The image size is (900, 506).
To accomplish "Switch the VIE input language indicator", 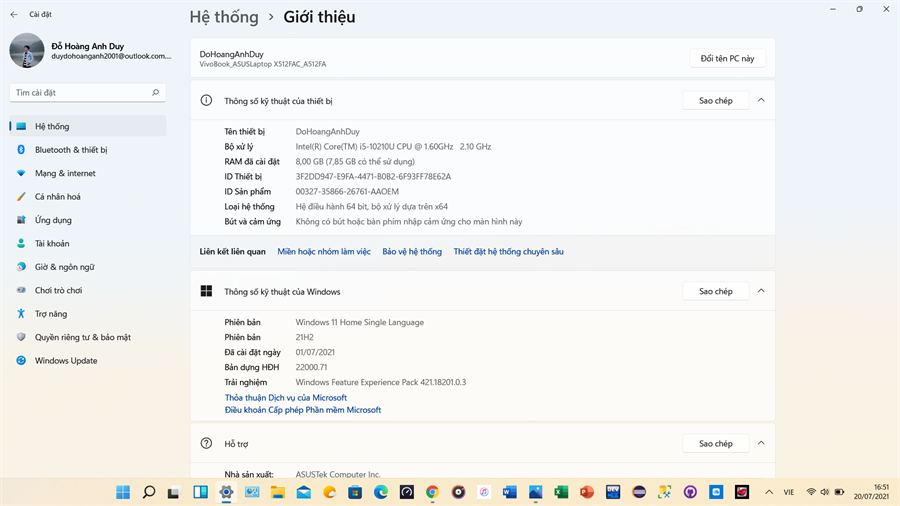I will 789,492.
